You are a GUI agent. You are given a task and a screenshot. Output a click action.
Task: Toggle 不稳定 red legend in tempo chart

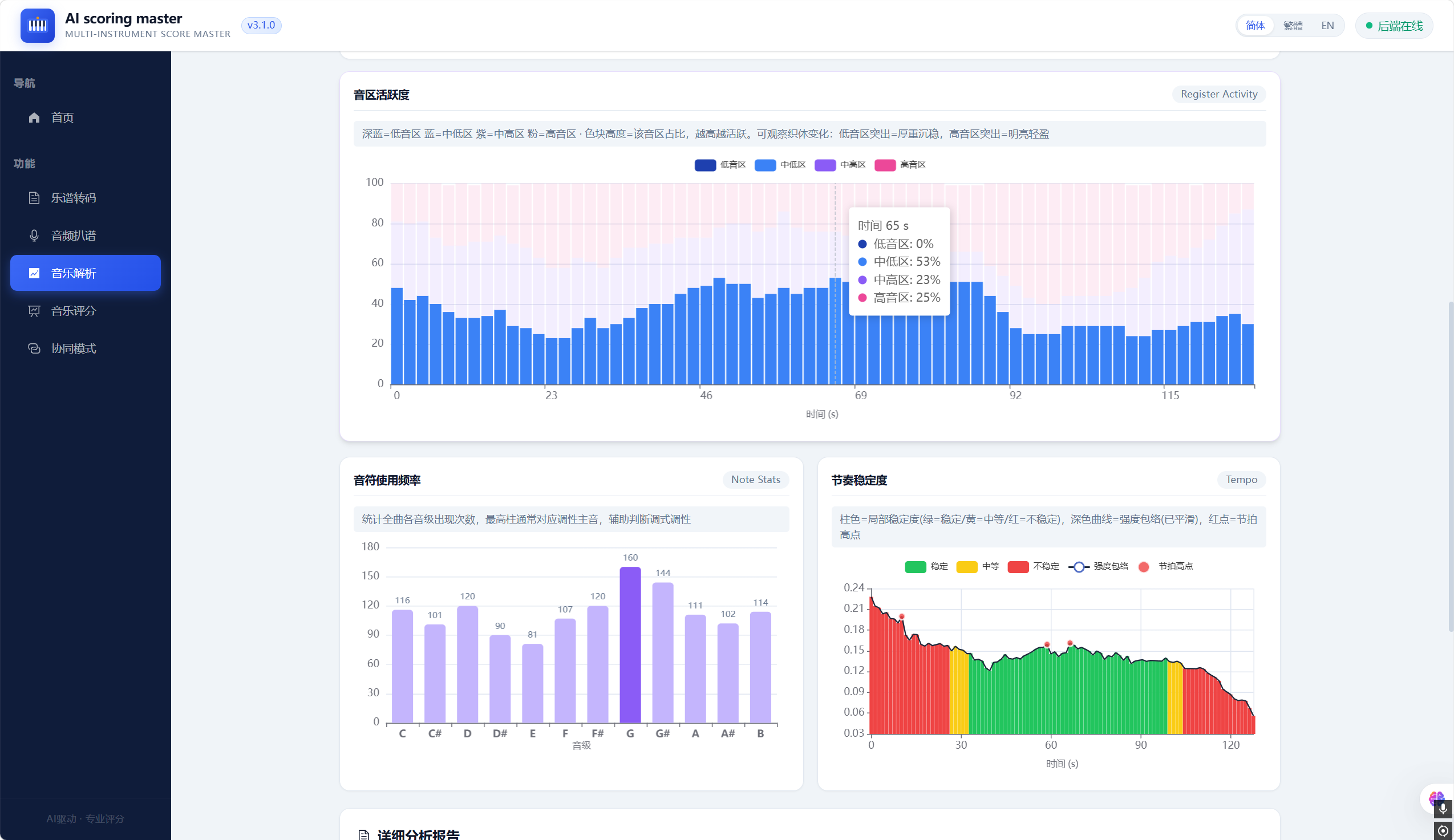coord(1033,566)
